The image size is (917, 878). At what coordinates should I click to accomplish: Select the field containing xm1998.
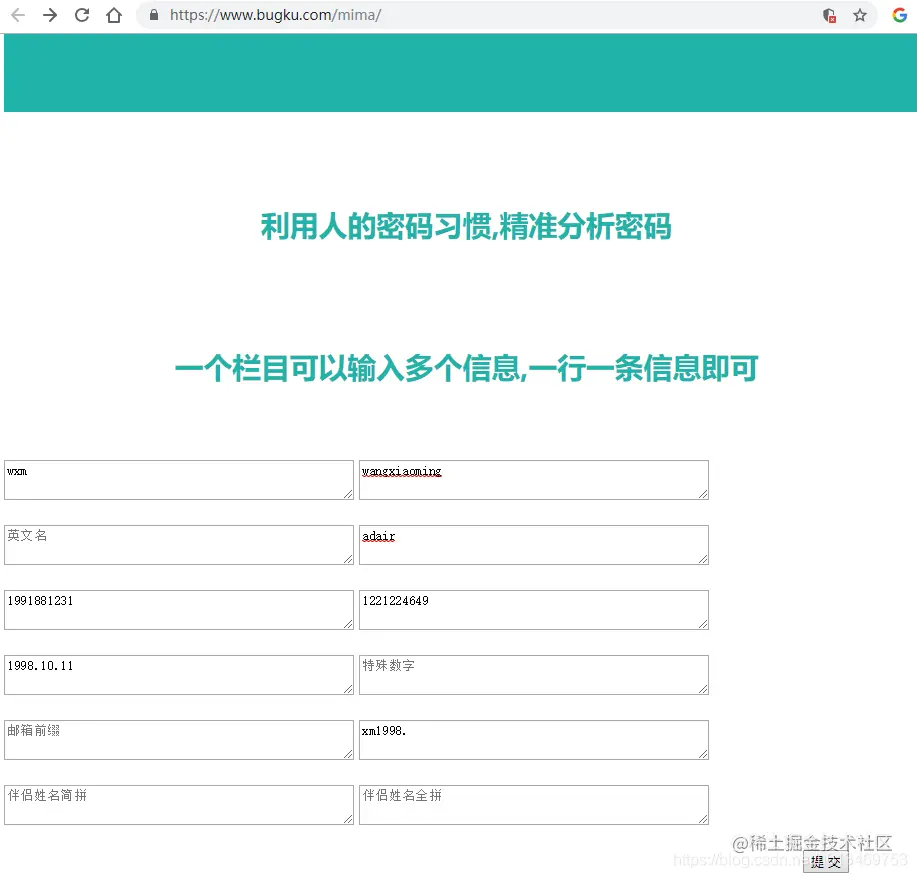click(x=534, y=739)
